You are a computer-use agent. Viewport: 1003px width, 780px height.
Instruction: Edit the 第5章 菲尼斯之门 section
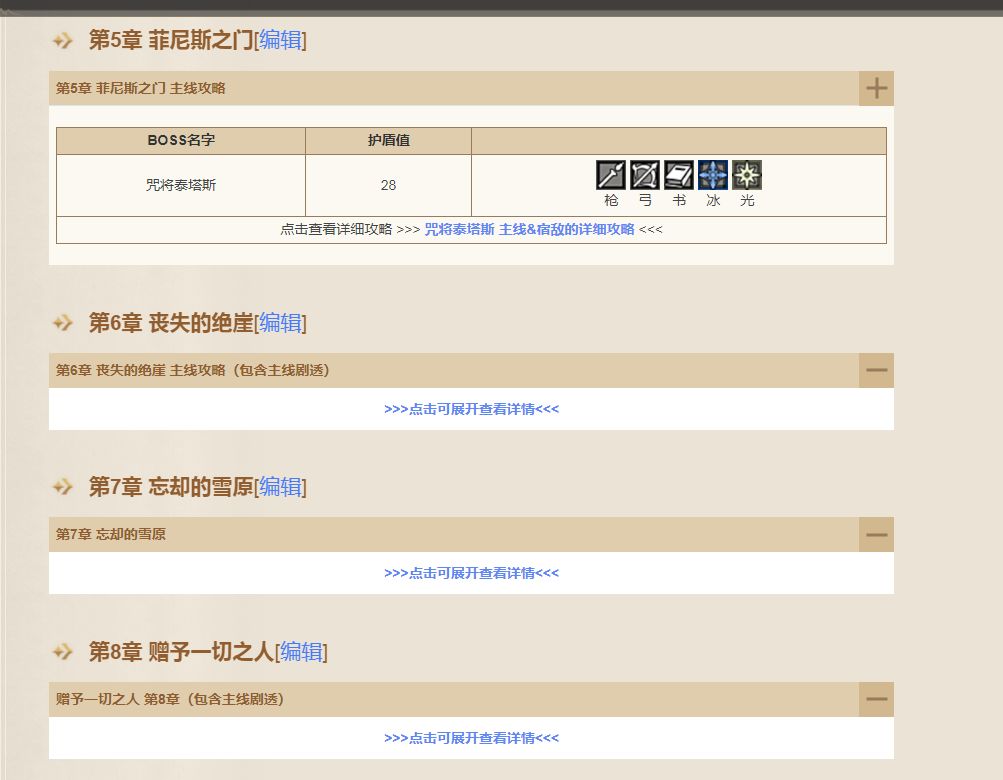(x=280, y=40)
